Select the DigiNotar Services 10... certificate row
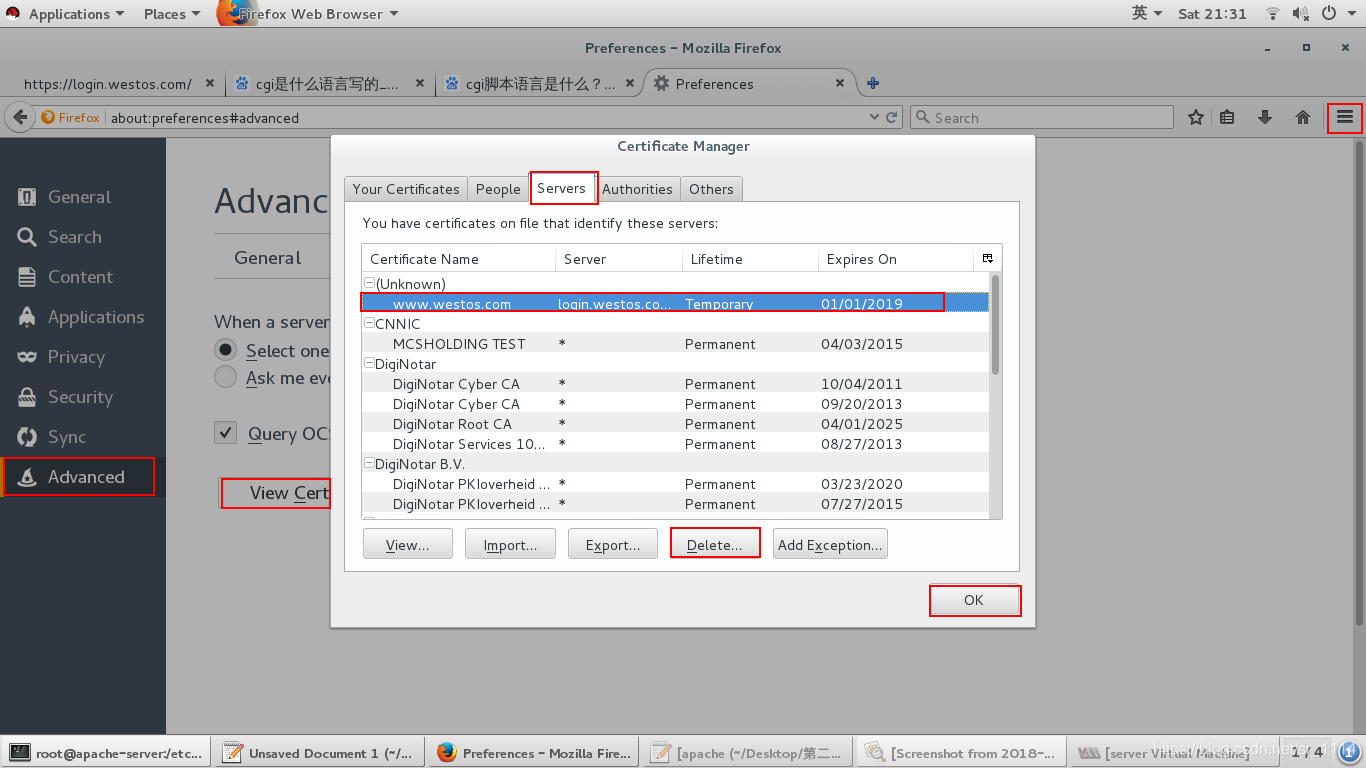 coord(675,444)
